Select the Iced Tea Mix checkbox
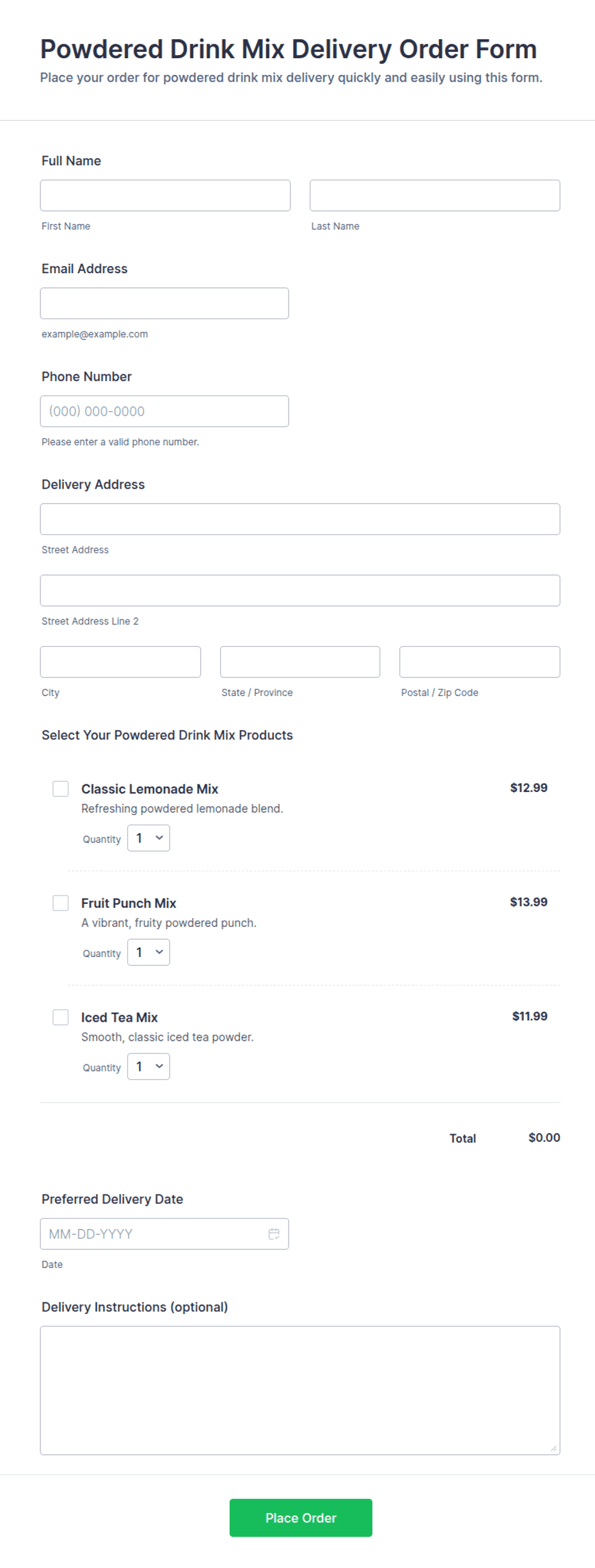Screen dimensions: 595x1568 tap(61, 1017)
